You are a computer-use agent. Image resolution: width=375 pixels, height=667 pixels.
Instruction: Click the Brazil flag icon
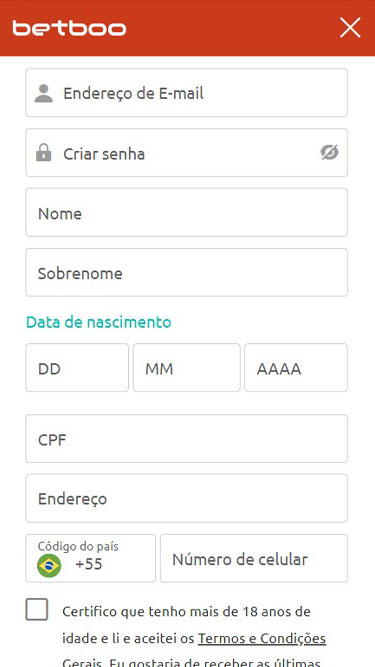[49, 565]
